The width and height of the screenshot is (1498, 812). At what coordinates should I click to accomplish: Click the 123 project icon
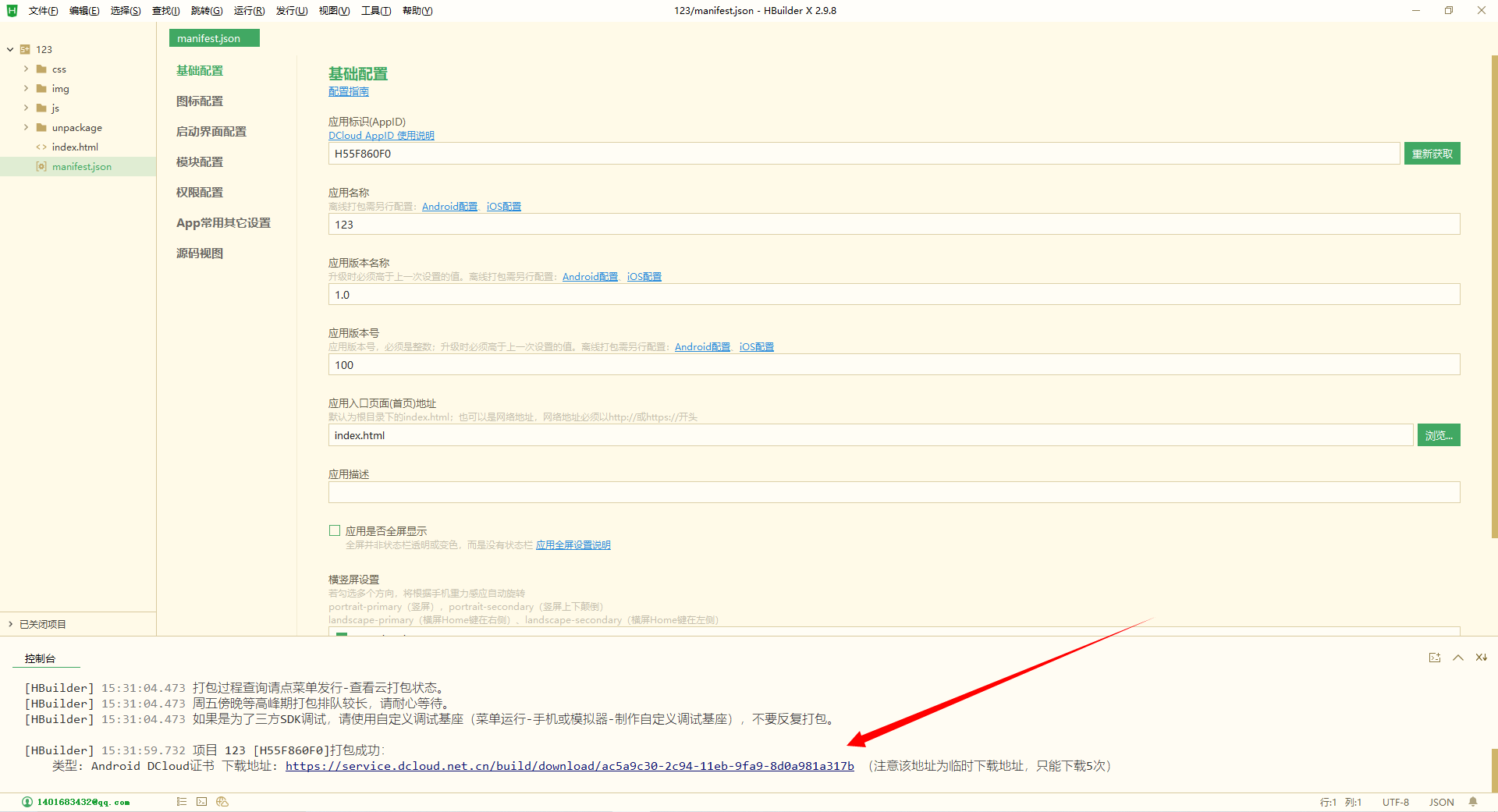25,49
